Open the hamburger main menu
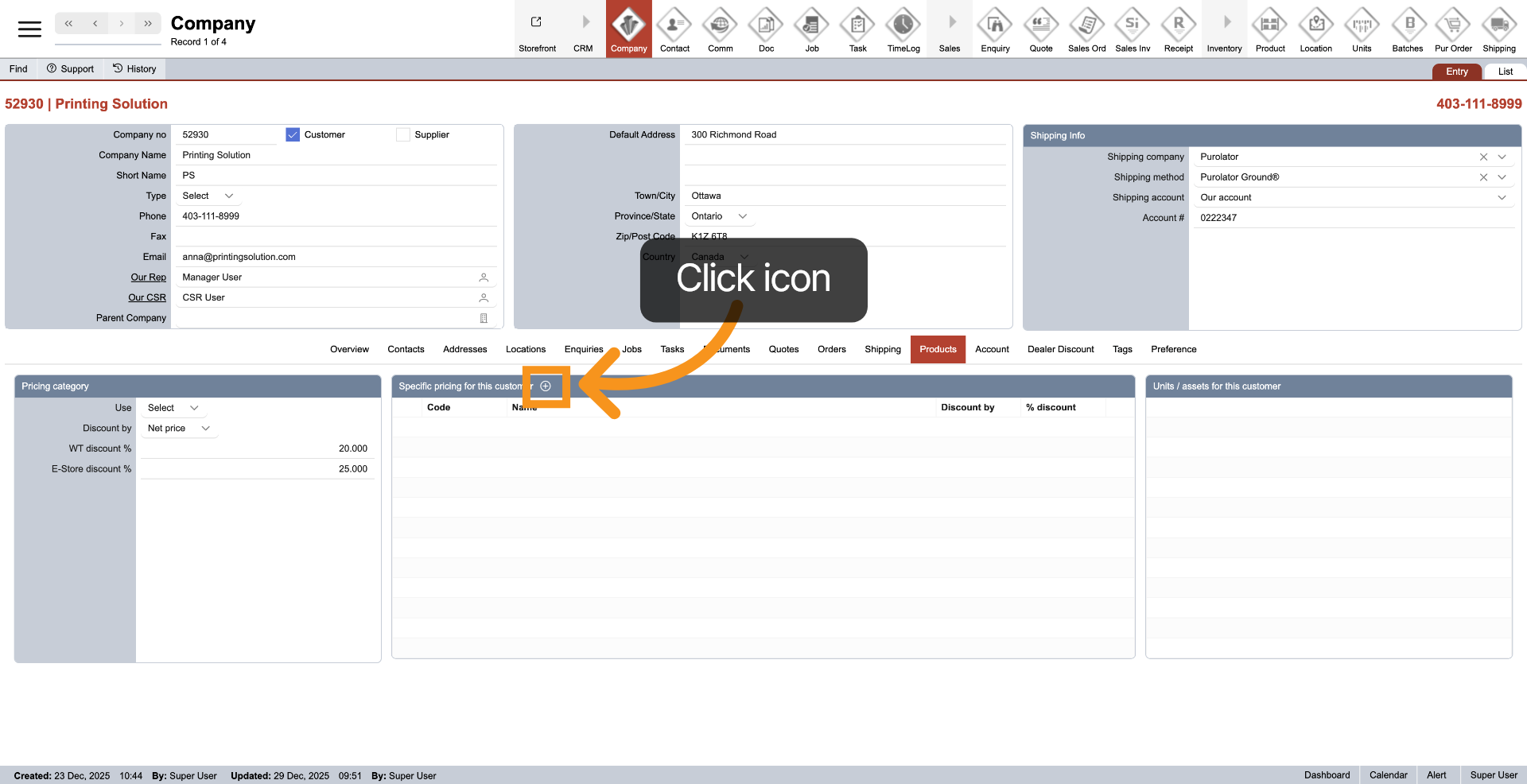 pyautogui.click(x=29, y=29)
